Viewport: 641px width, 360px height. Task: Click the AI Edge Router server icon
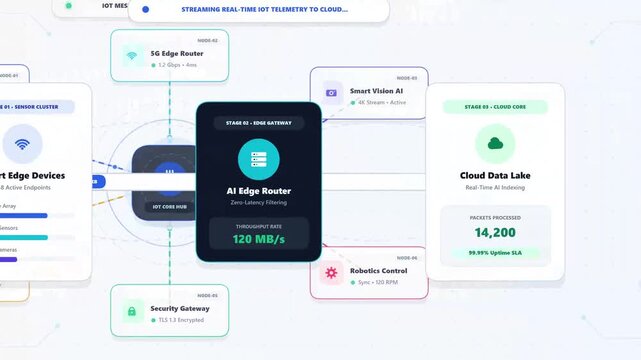click(x=258, y=159)
